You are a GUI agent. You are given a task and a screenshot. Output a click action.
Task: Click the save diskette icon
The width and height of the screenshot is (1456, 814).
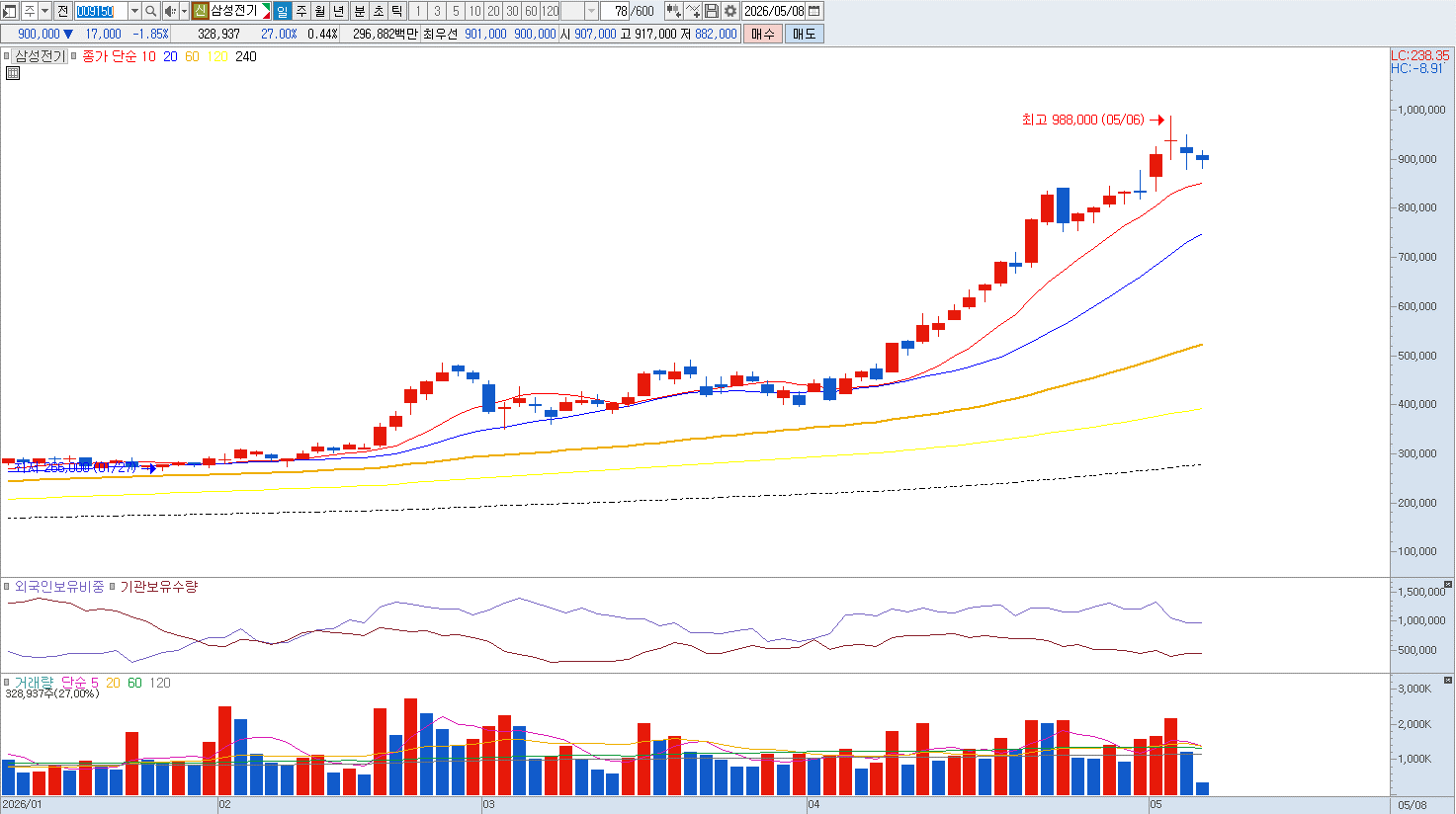coord(712,11)
